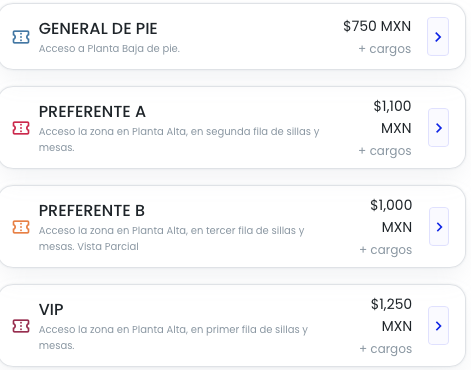Image resolution: width=471 pixels, height=370 pixels.
Task: Click the 'primer fila de sillas' description
Action: point(253,330)
